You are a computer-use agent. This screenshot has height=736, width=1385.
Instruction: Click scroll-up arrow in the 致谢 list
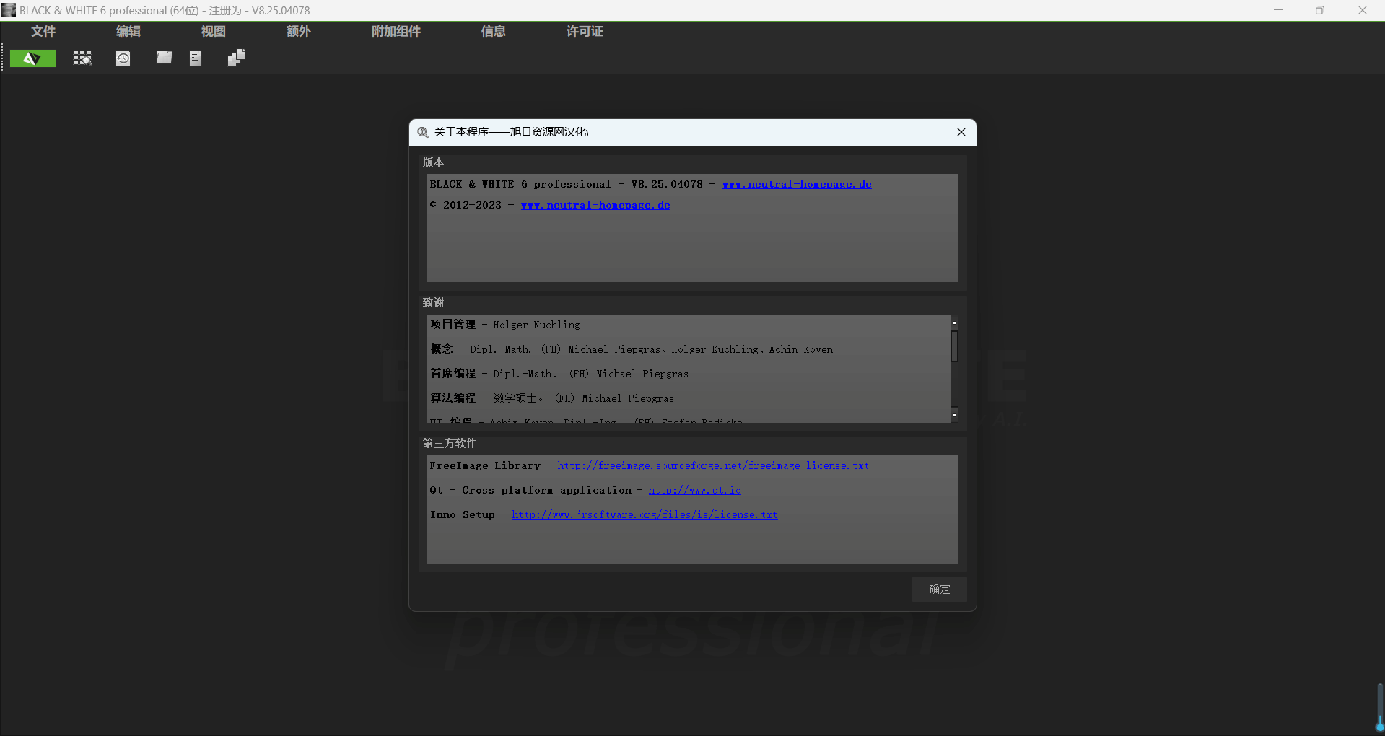pos(954,324)
